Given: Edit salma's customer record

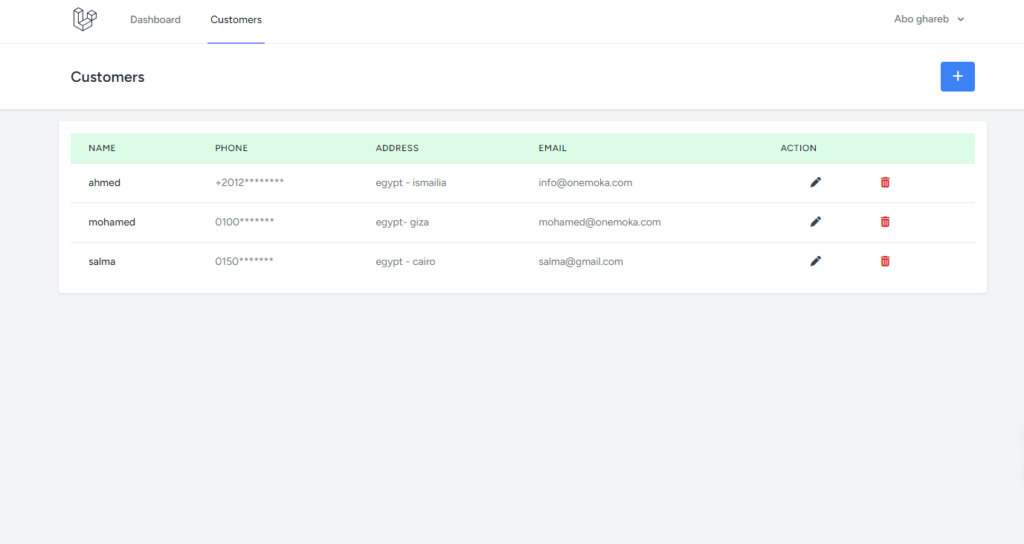Looking at the screenshot, I should click(816, 261).
